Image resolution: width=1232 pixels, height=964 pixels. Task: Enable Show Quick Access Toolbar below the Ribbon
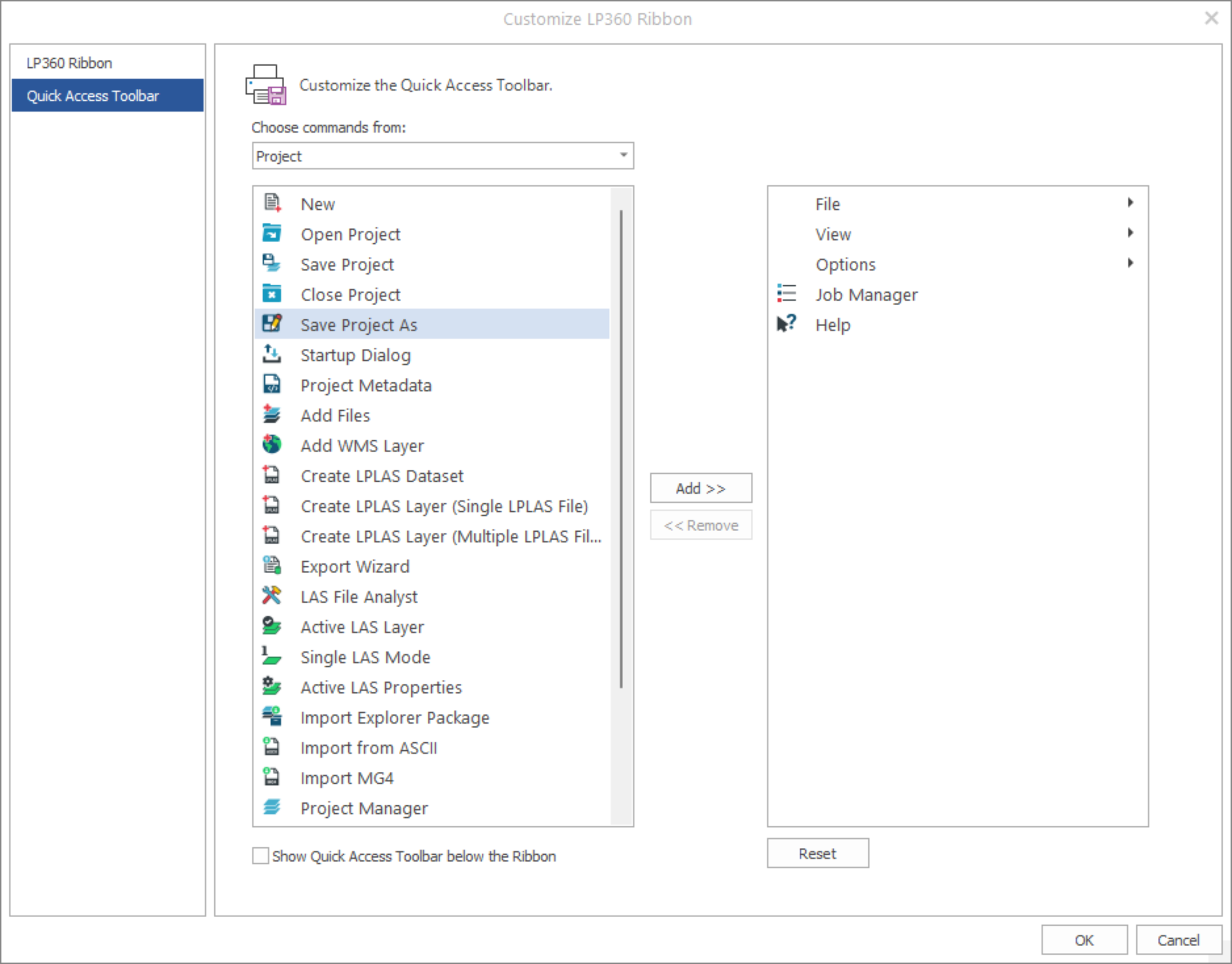pyautogui.click(x=260, y=856)
